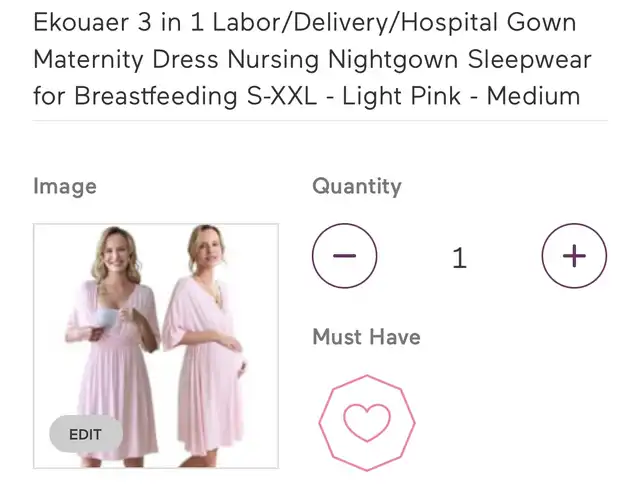Decrease quantity with the minus button
Viewport: 640px width, 492px height.
point(344,256)
